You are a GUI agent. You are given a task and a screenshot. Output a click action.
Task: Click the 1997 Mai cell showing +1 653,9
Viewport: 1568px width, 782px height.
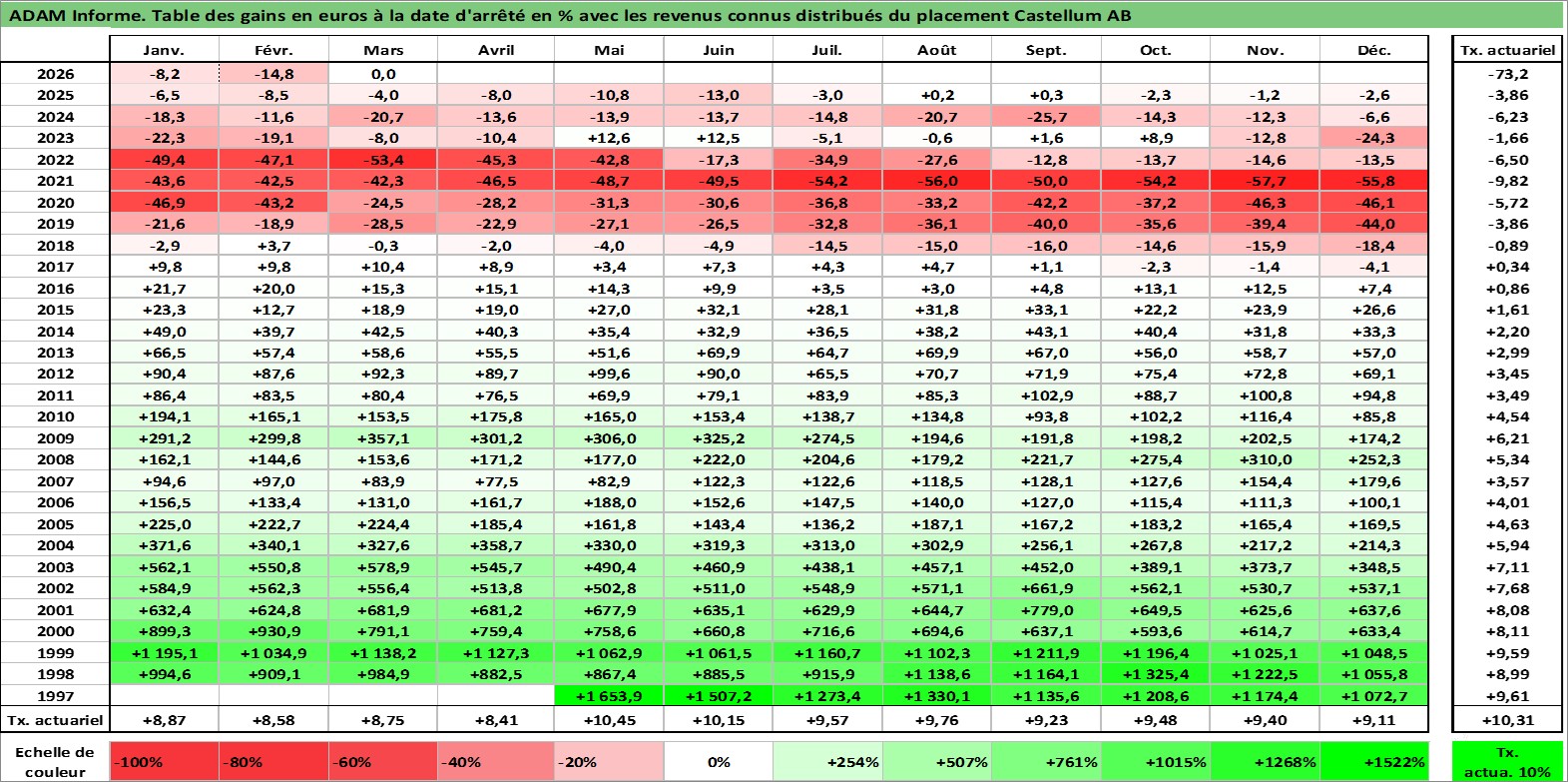click(x=609, y=696)
